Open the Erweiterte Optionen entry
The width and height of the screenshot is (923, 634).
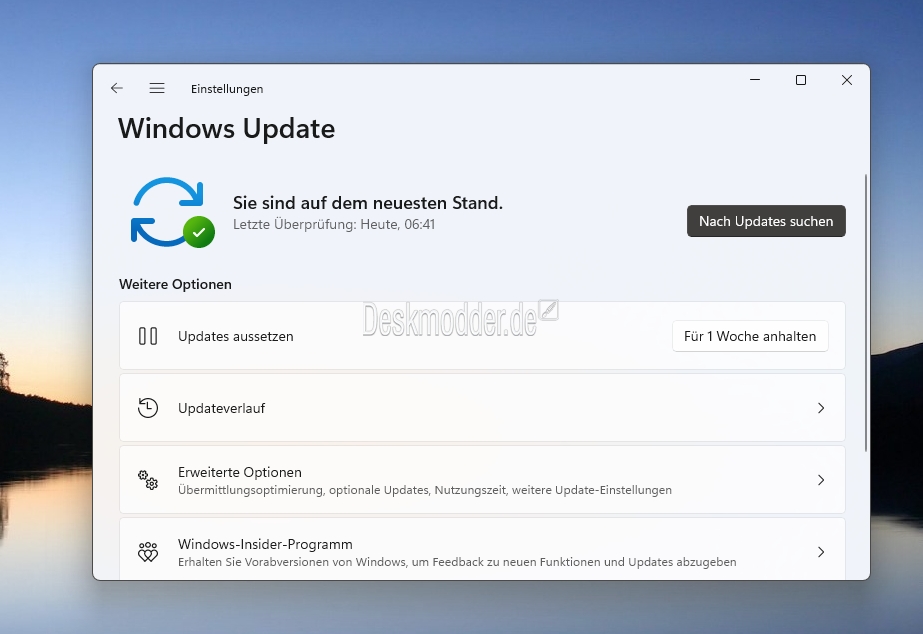[482, 480]
